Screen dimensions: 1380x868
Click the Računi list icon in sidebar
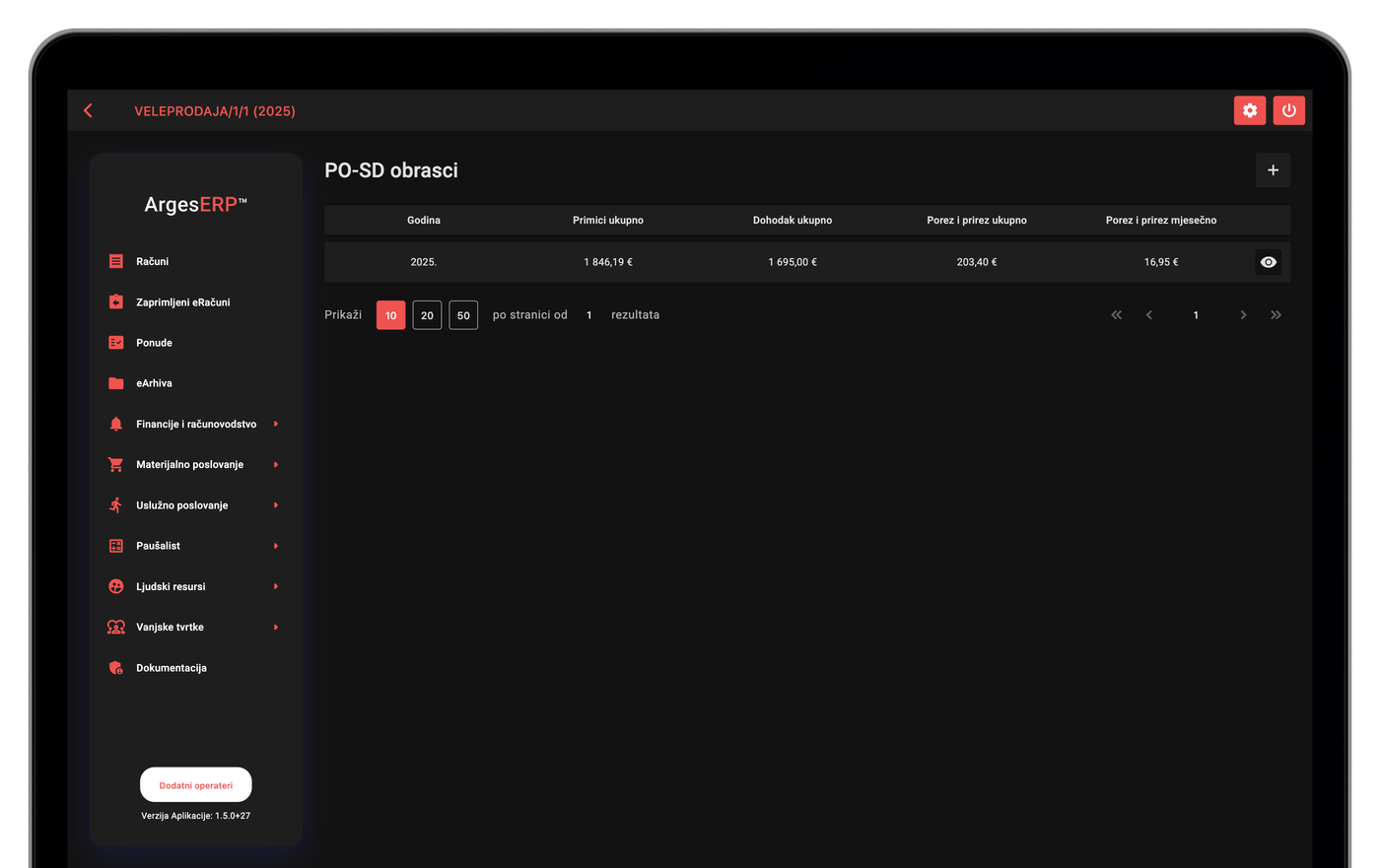[116, 261]
